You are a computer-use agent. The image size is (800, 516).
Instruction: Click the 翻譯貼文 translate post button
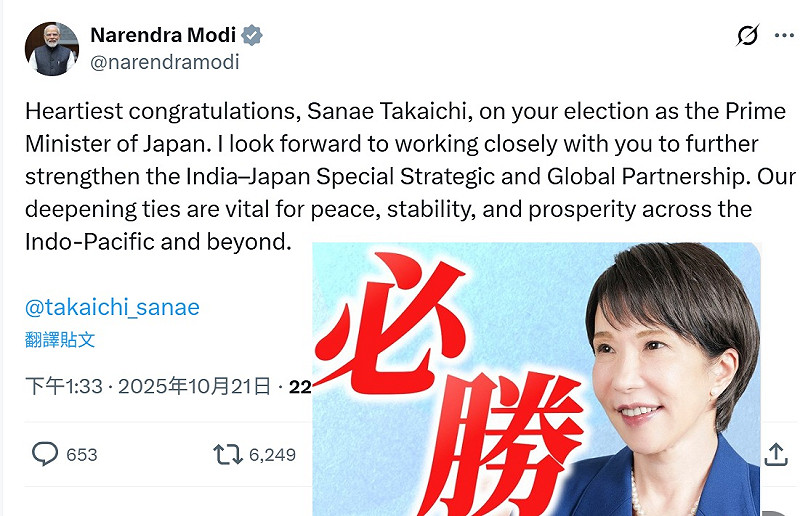[x=60, y=339]
